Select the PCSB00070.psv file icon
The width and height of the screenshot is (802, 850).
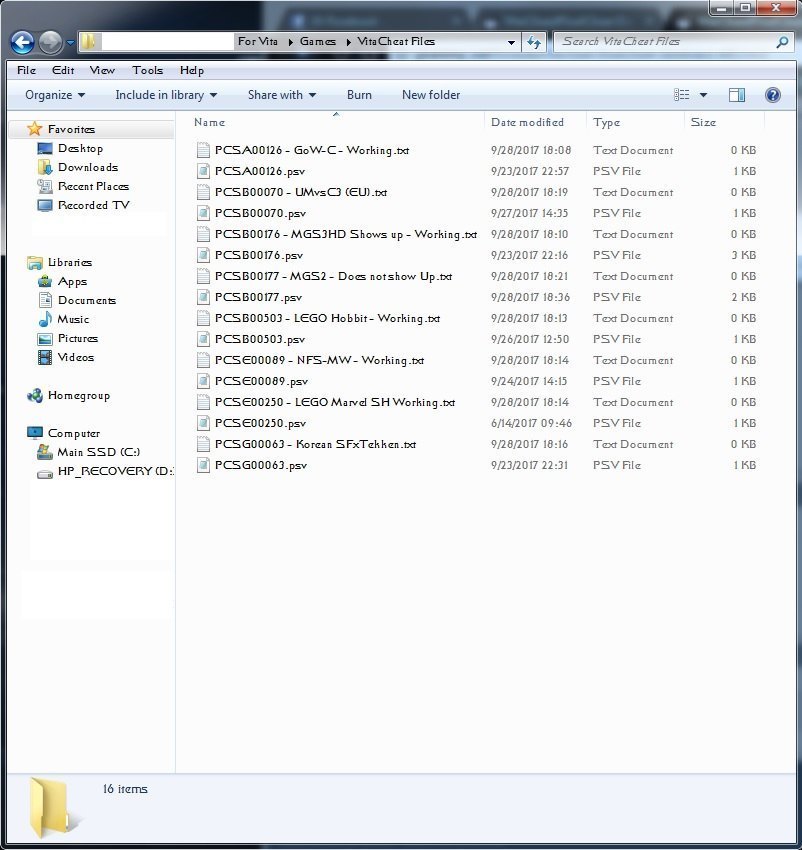203,213
